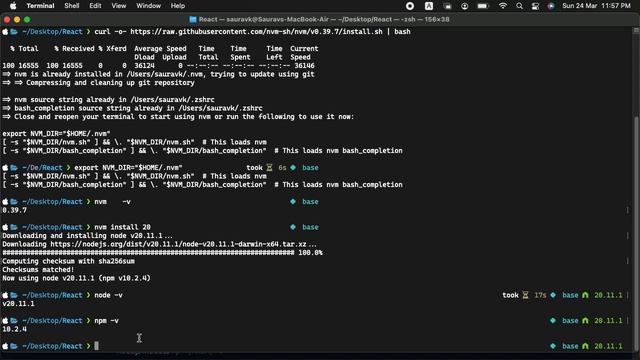The height and width of the screenshot is (360, 640).
Task: Click the Apple prompt icon on the 'npm -v' line
Action: [x=5, y=320]
